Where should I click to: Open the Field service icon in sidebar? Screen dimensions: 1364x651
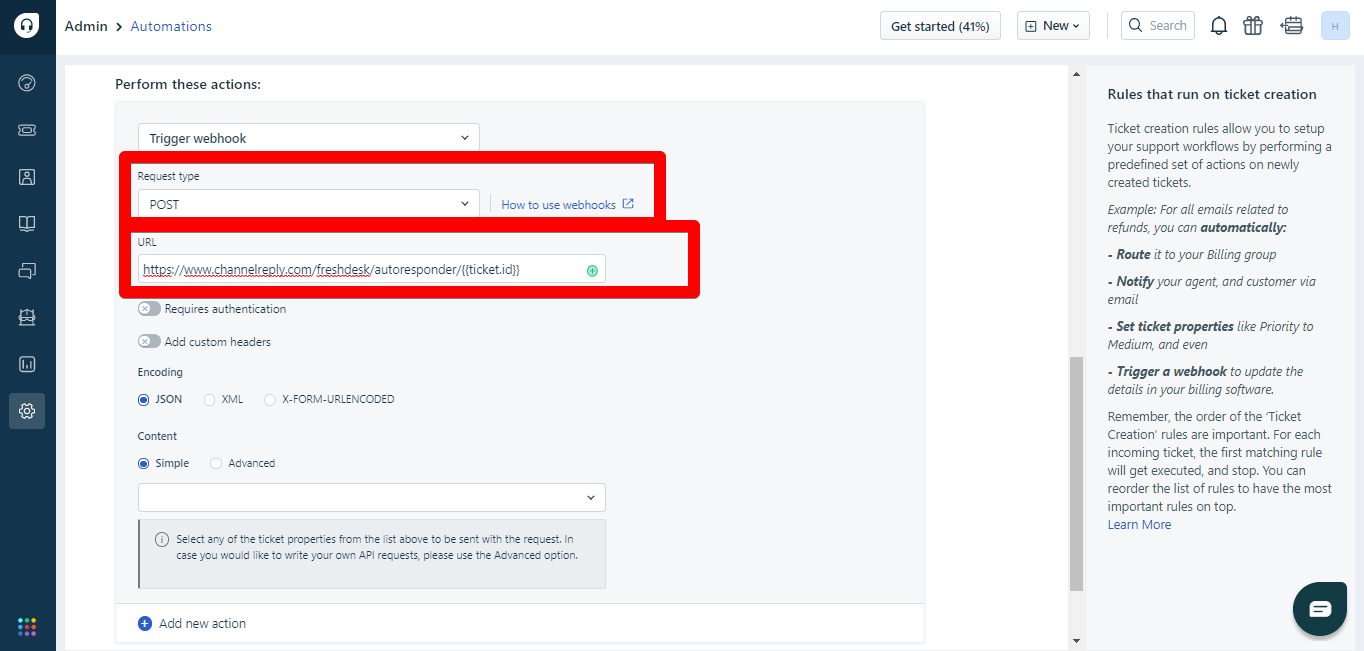(27, 317)
